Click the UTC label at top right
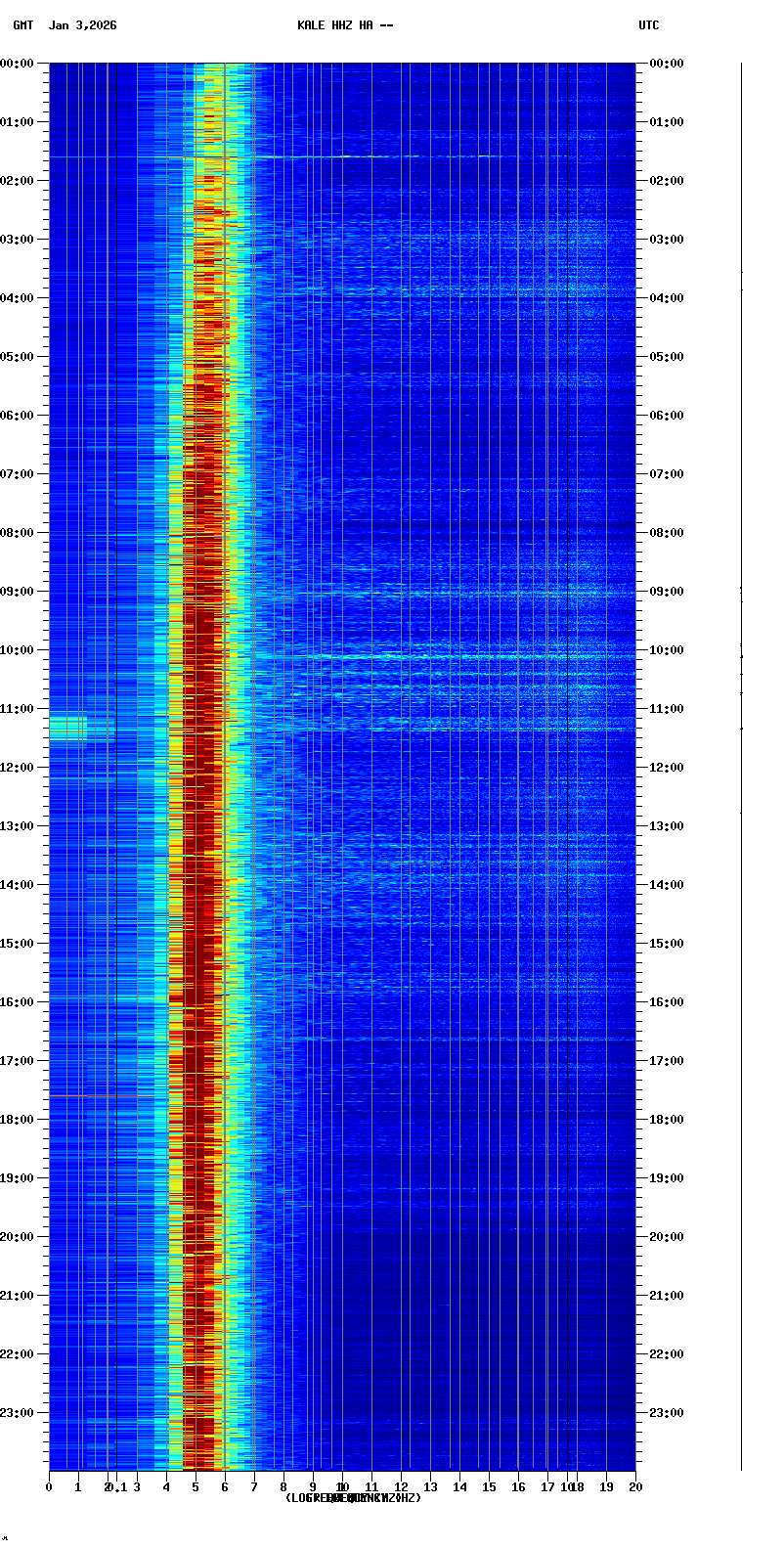This screenshot has width=784, height=1549. tap(648, 25)
